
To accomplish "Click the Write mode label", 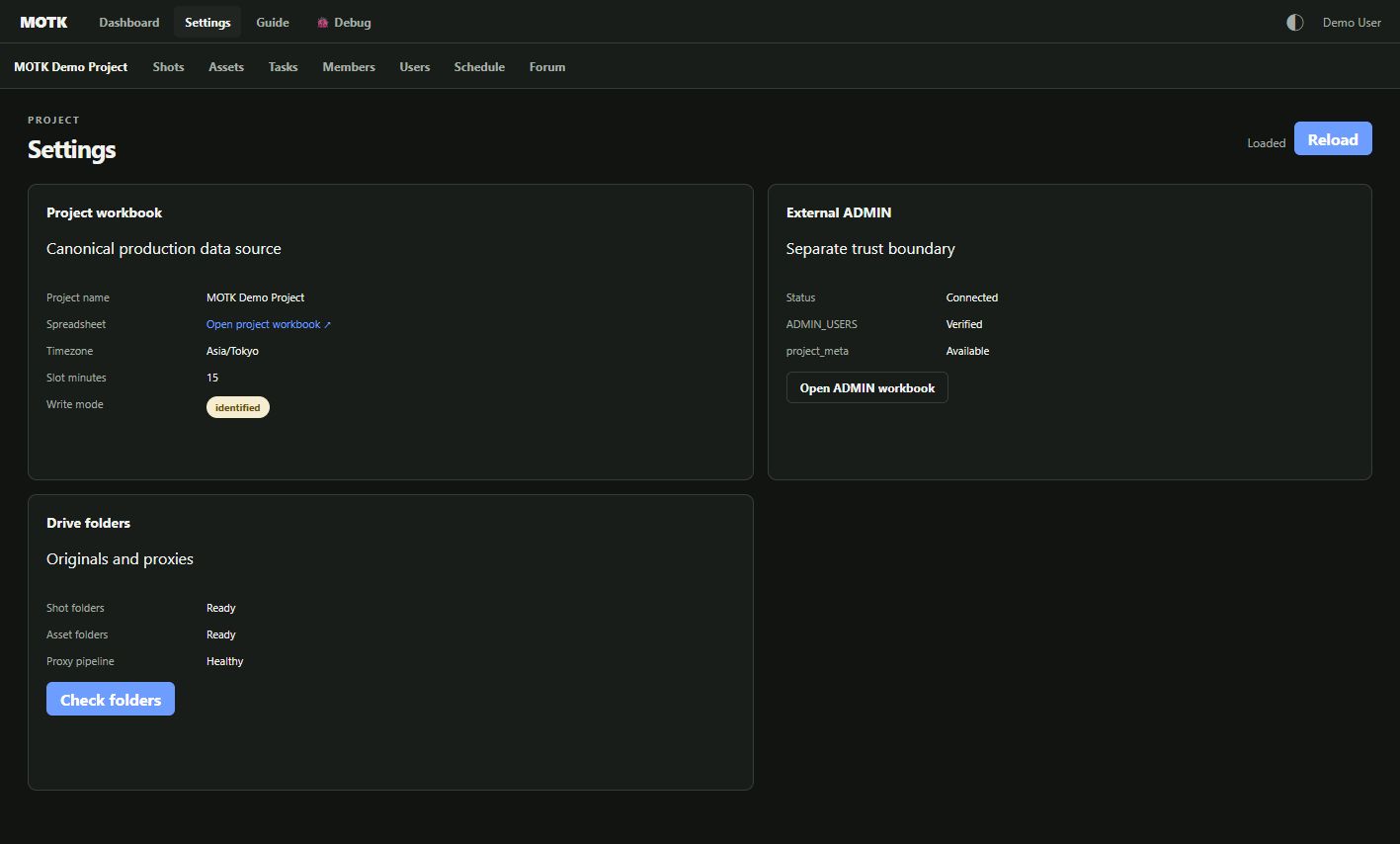I will click(75, 404).
